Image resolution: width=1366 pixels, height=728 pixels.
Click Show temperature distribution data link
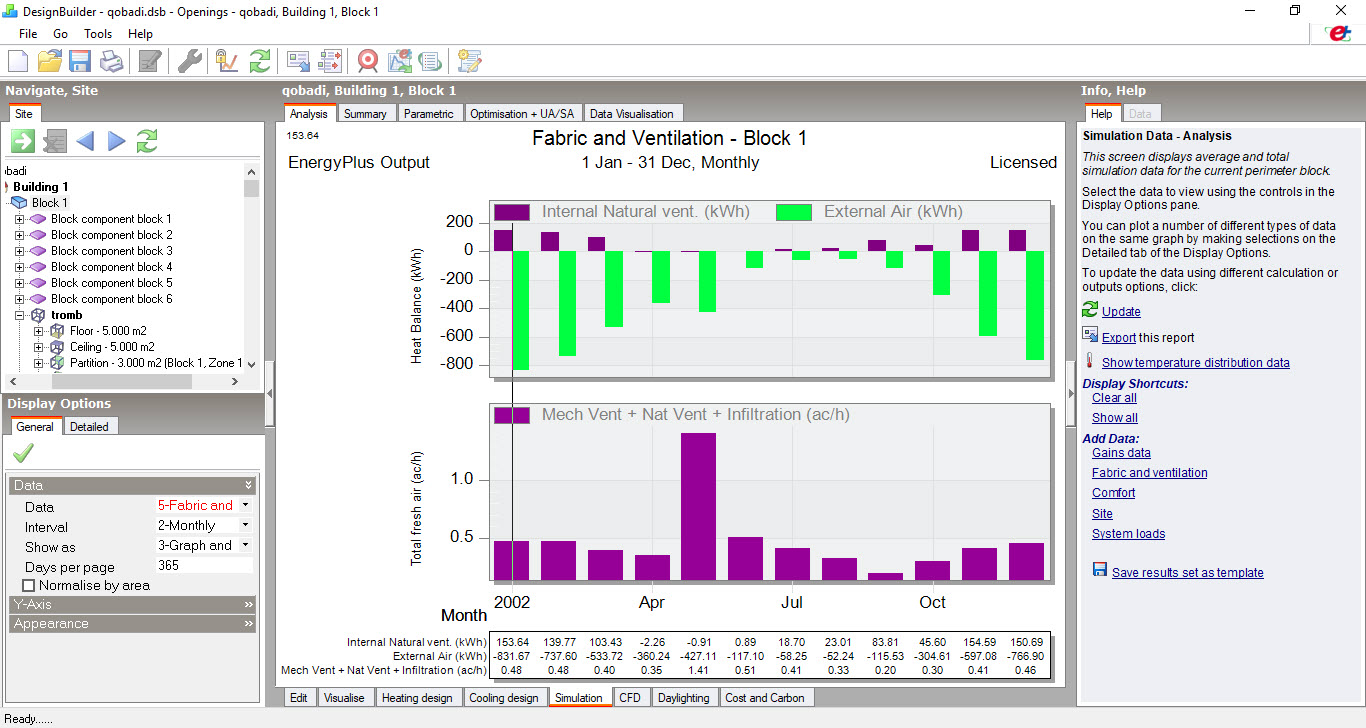coord(1196,363)
